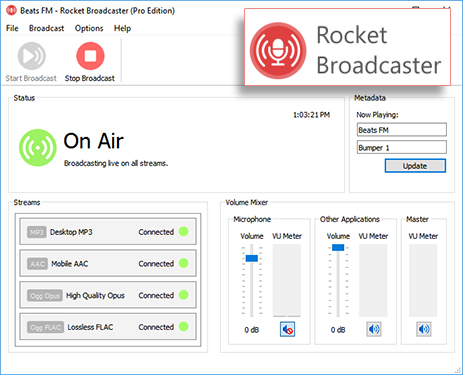Screen dimensions: 463x375
Task: Click the Other Applications volume slider handle
Action: click(338, 247)
